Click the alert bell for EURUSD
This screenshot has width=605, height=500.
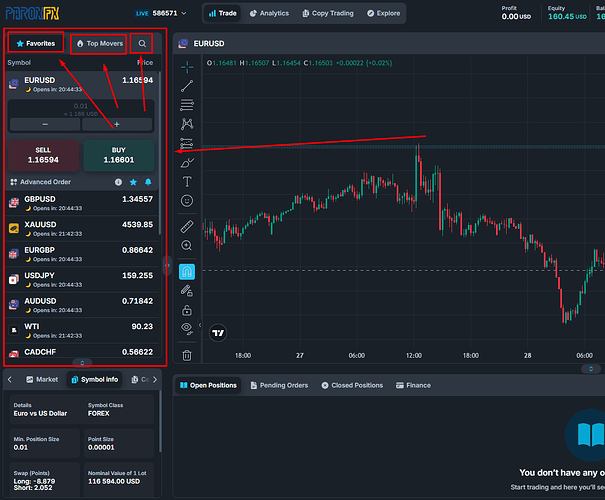[x=148, y=182]
